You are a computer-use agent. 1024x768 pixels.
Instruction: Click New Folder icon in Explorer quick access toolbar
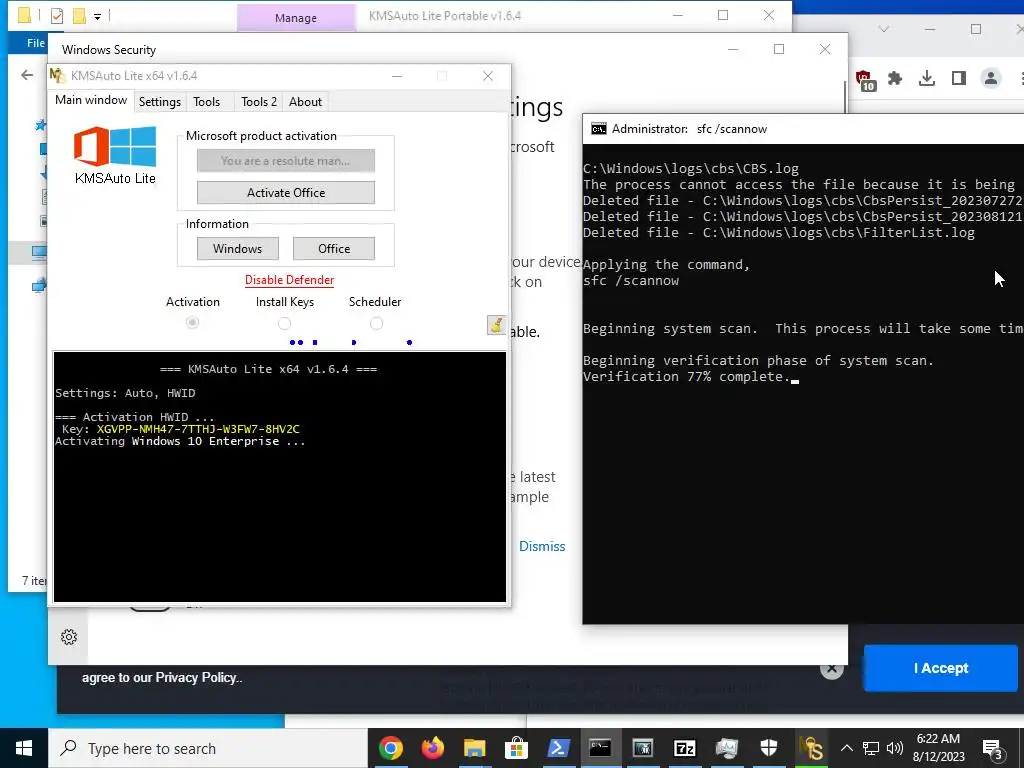[x=79, y=16]
